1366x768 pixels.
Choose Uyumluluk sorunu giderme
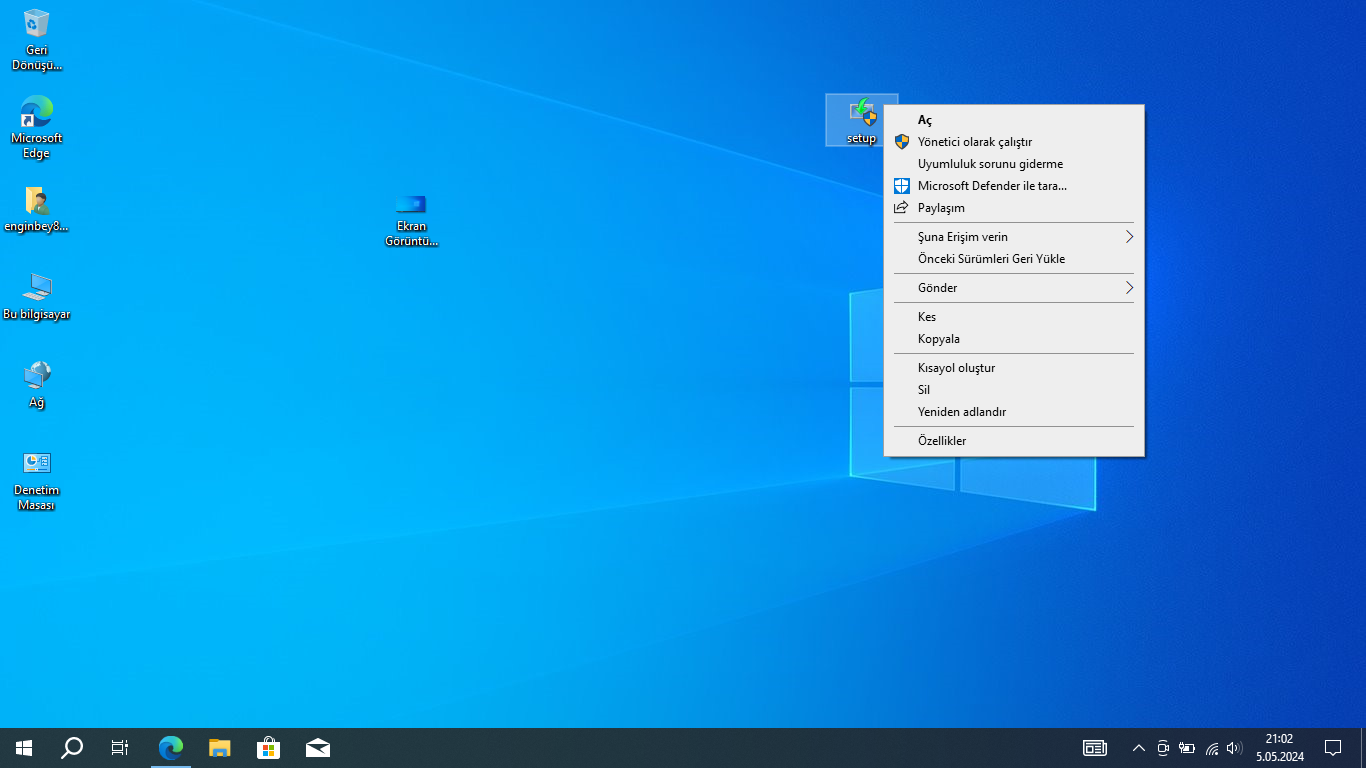1014,164
